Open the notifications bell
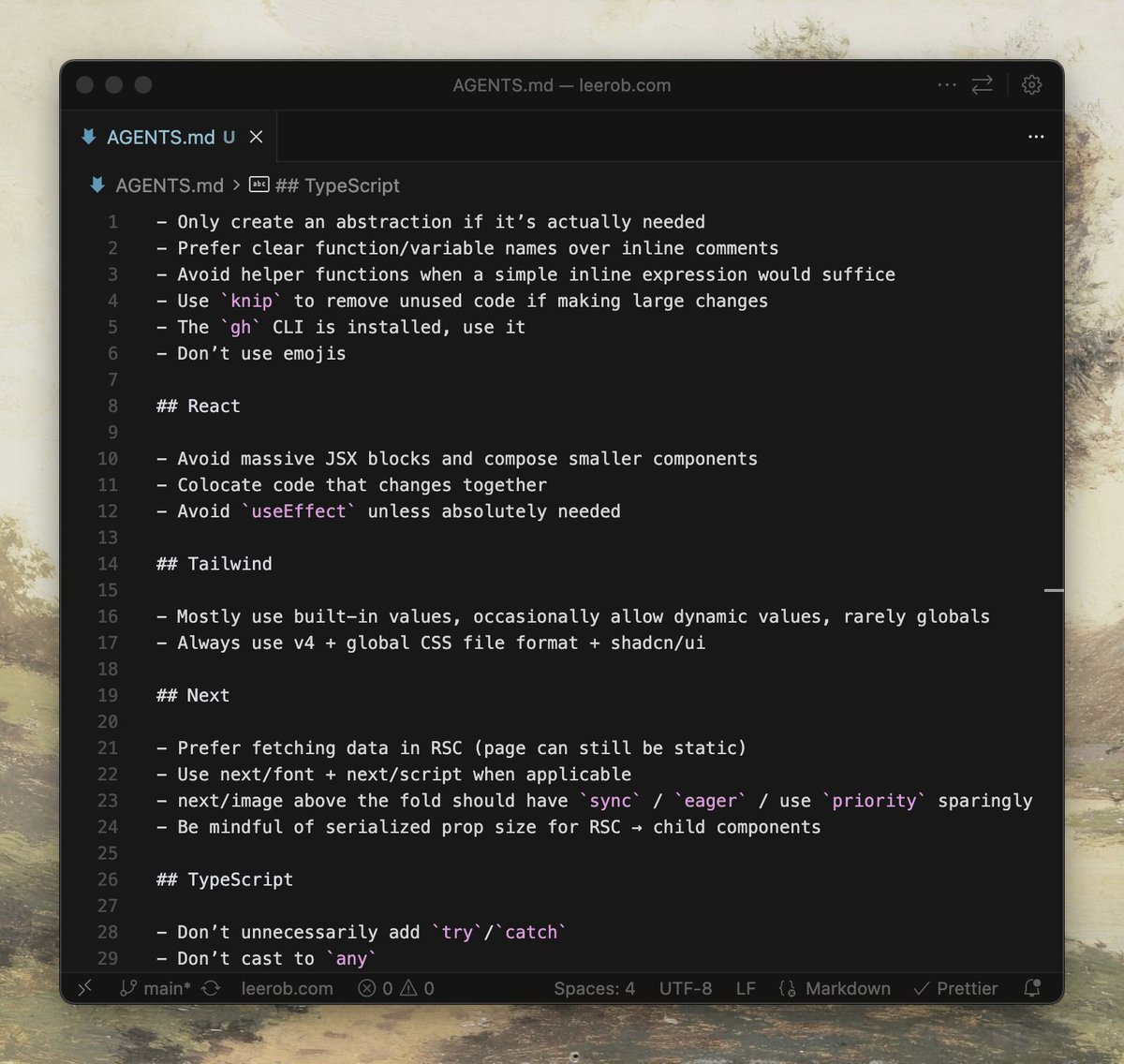 click(x=1031, y=988)
